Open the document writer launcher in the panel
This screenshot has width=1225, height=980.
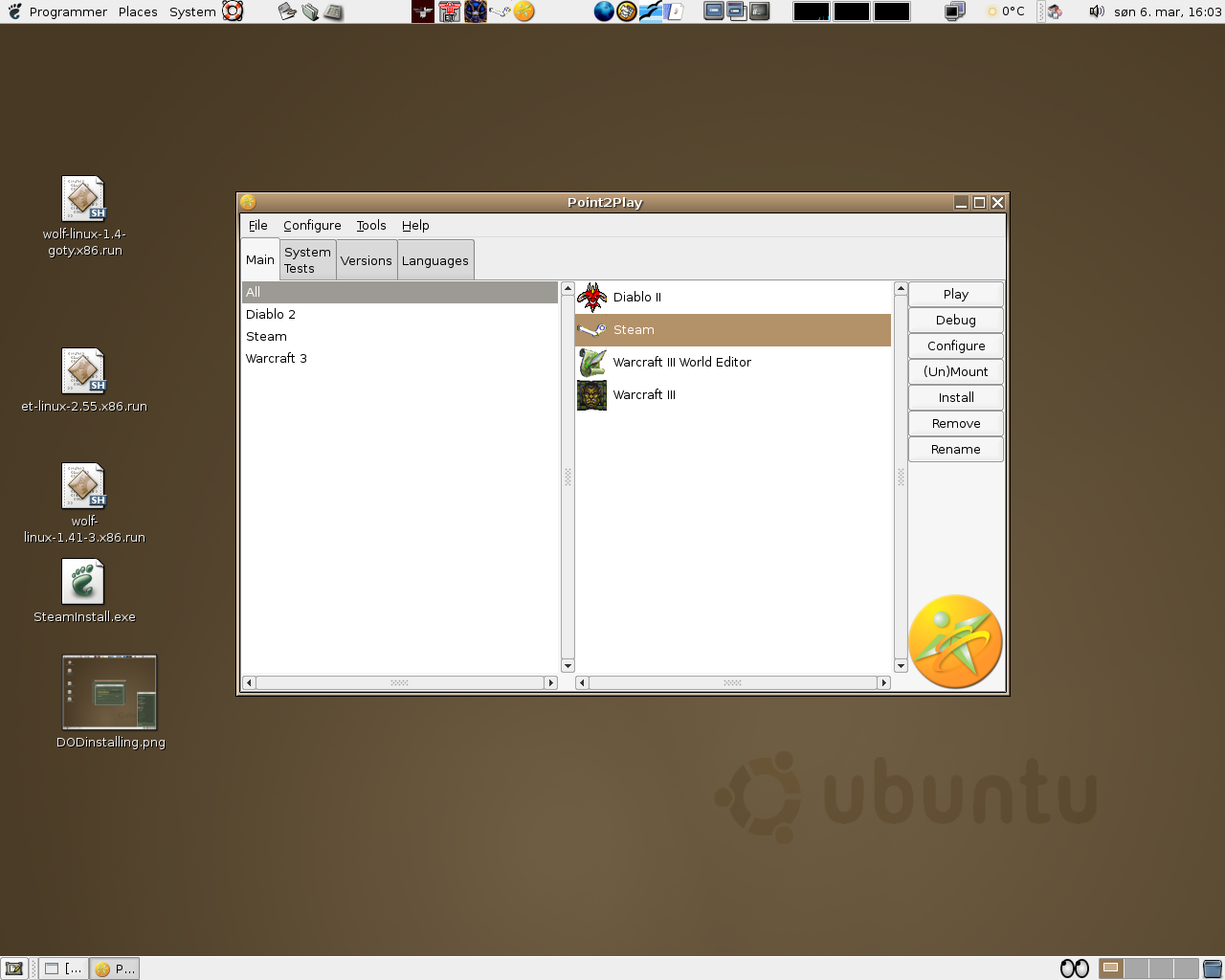[675, 11]
